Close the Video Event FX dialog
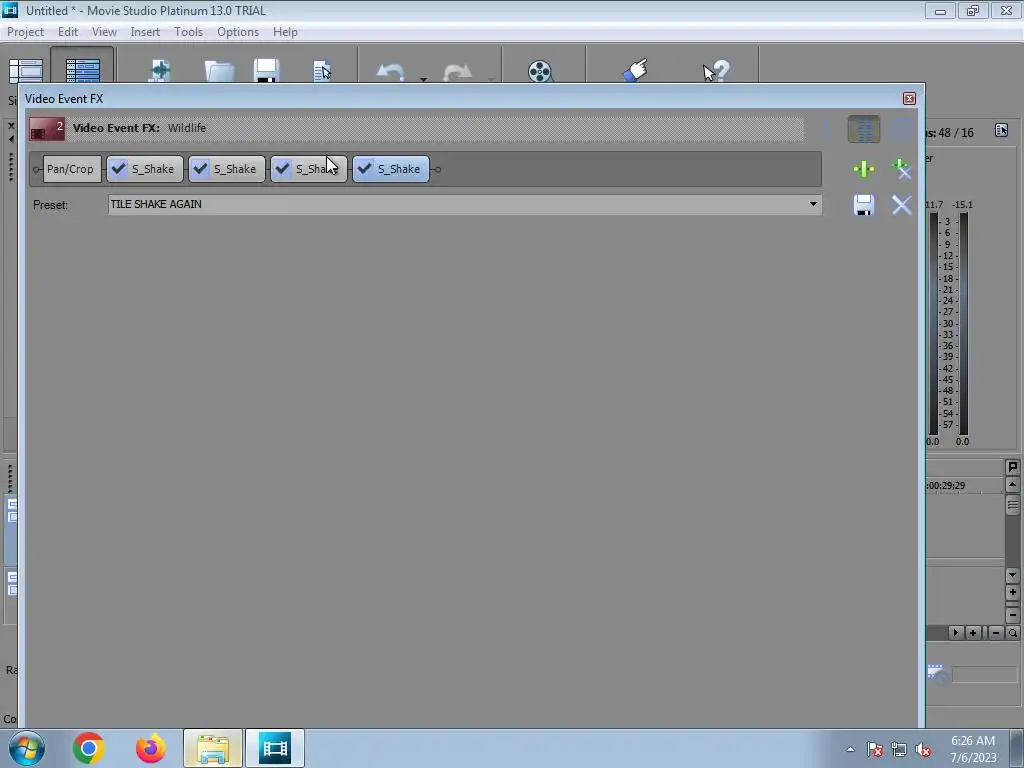 909,99
